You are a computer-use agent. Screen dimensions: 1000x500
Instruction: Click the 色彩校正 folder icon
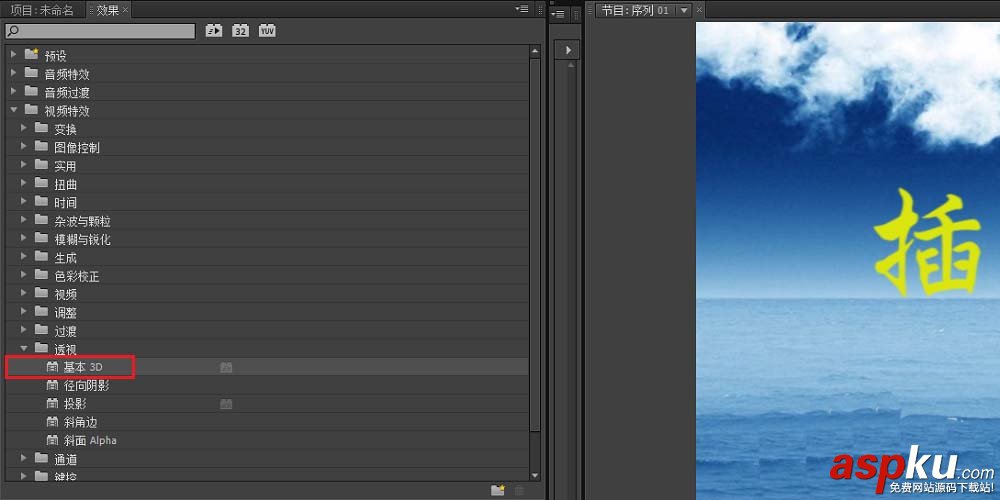[x=41, y=276]
